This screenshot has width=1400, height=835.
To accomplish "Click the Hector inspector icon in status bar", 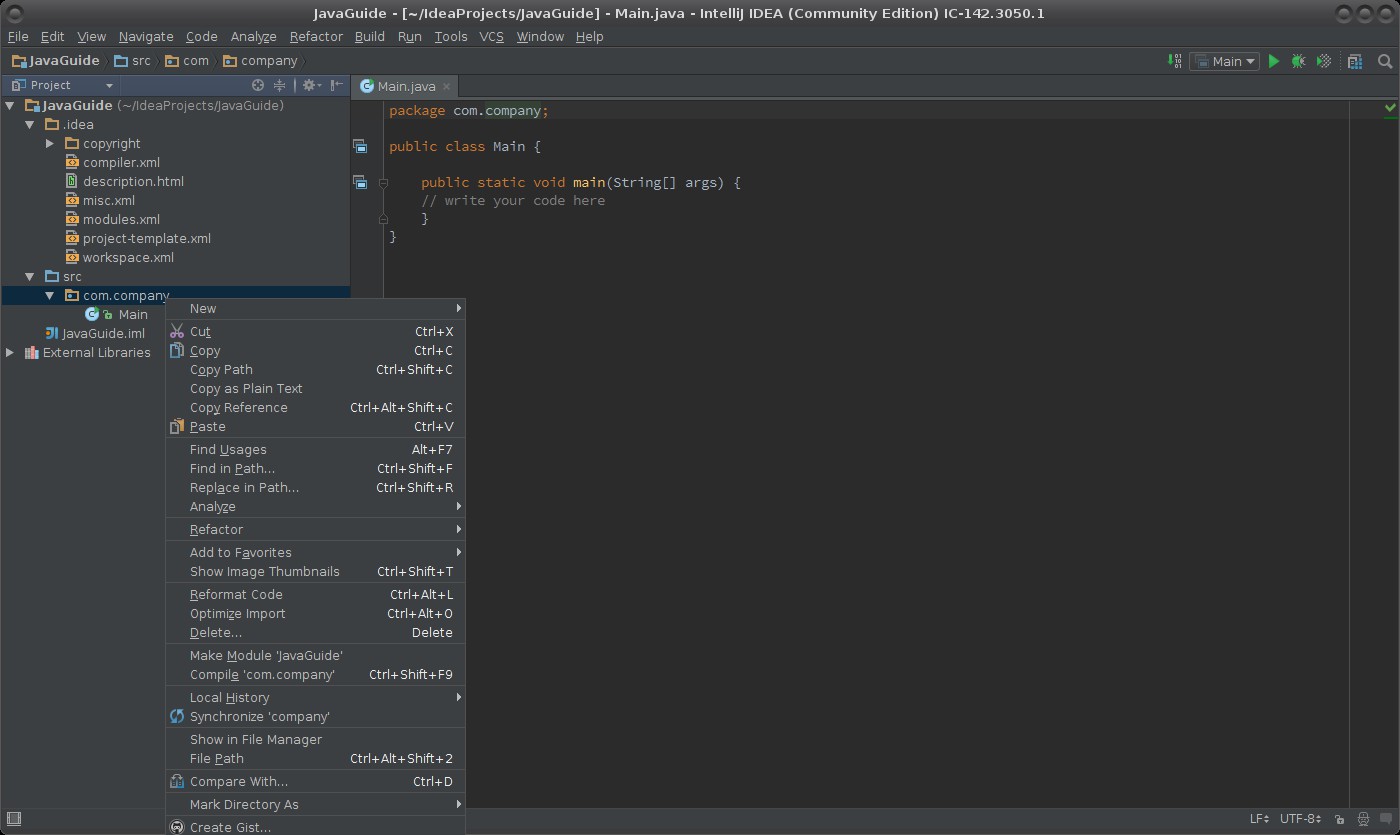I will point(1364,819).
